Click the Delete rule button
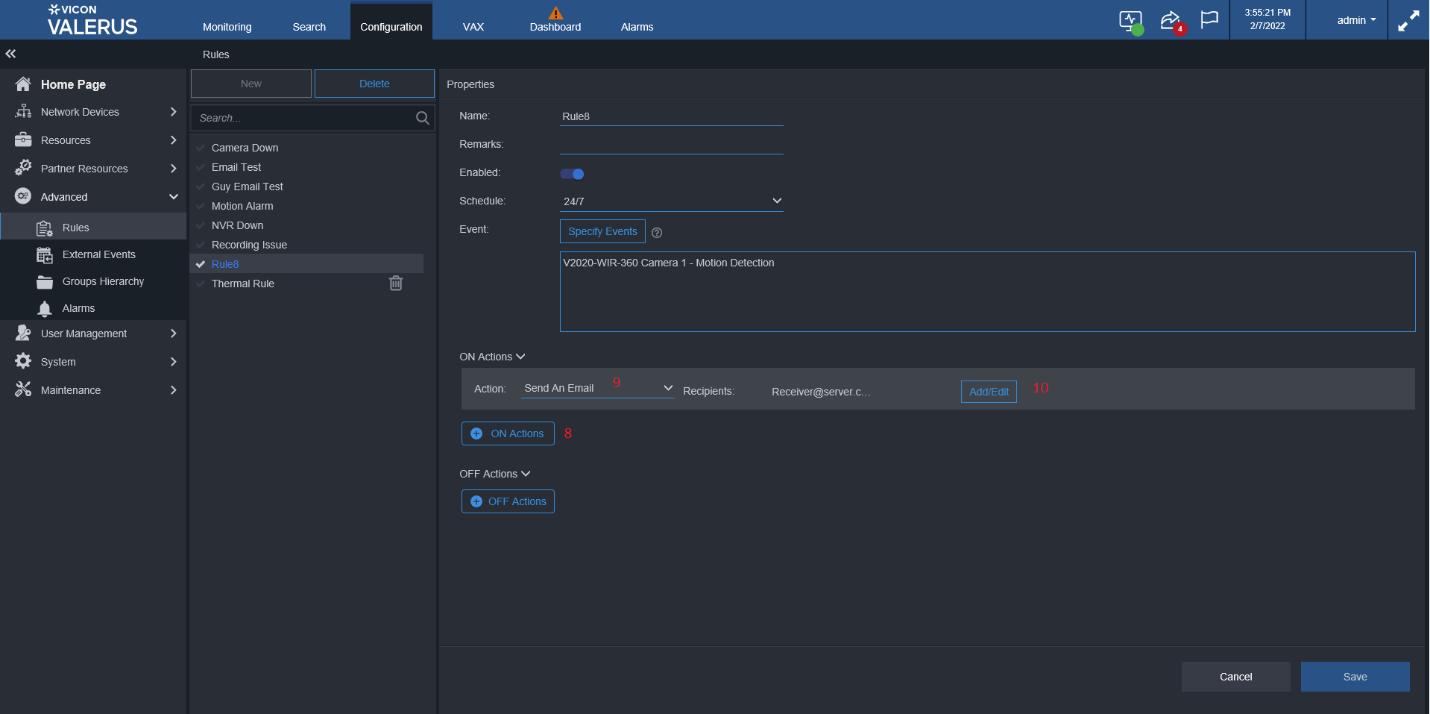 click(x=374, y=83)
